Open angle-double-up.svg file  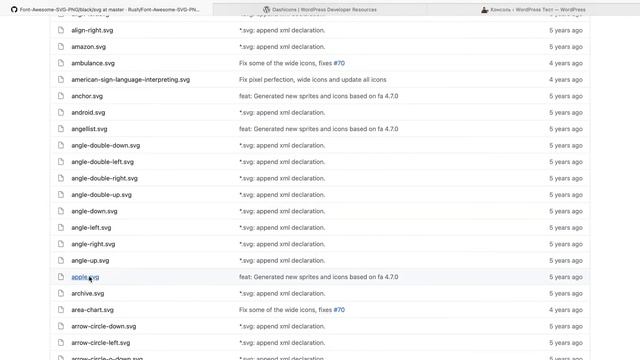coord(102,195)
